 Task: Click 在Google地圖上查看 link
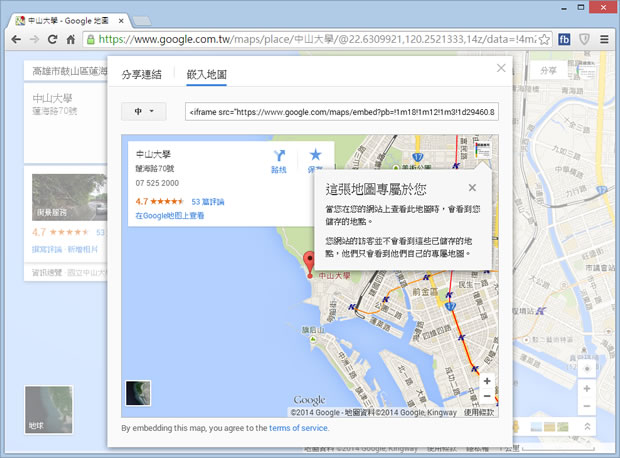coord(169,215)
